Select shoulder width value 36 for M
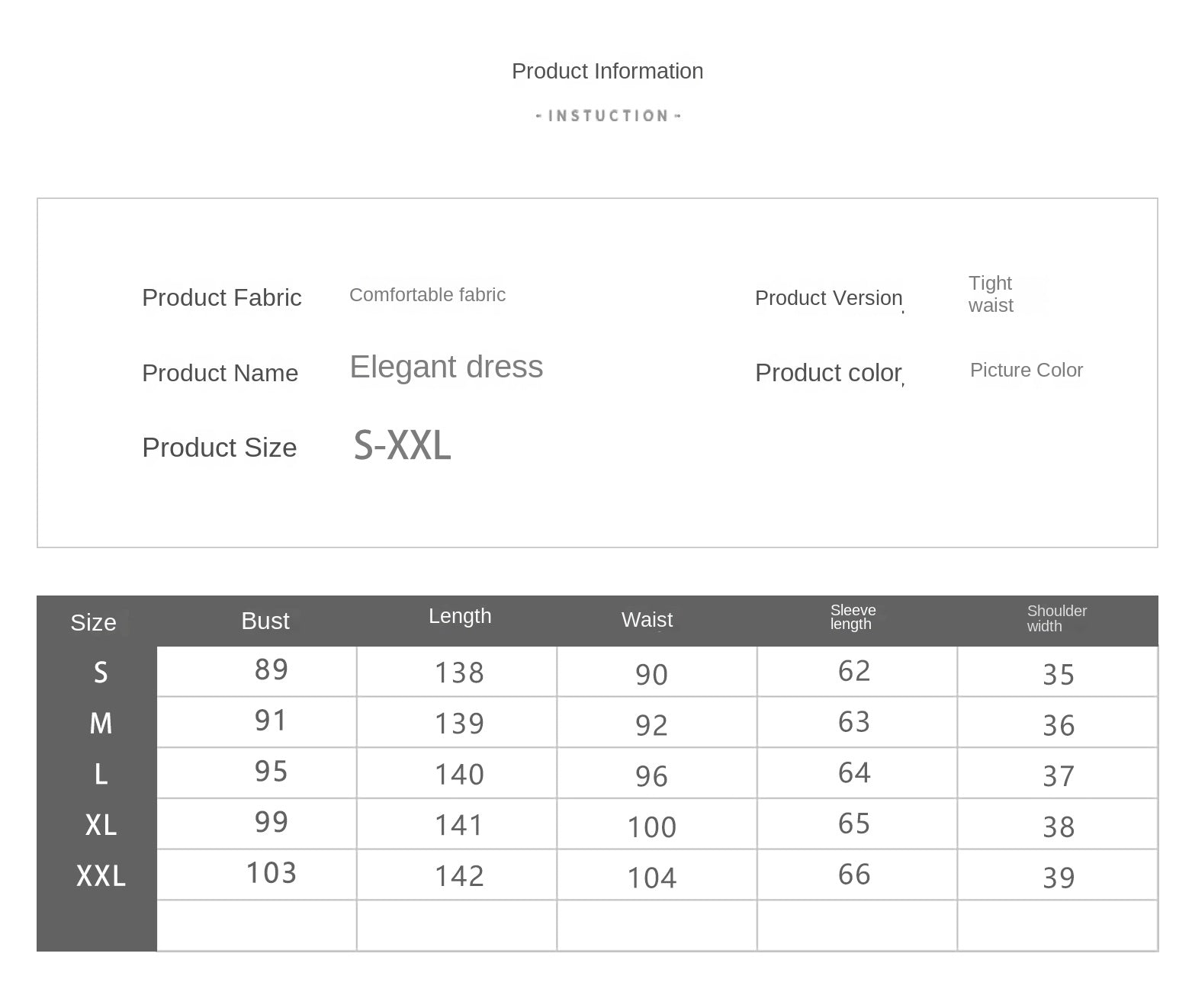 pyautogui.click(x=1059, y=726)
